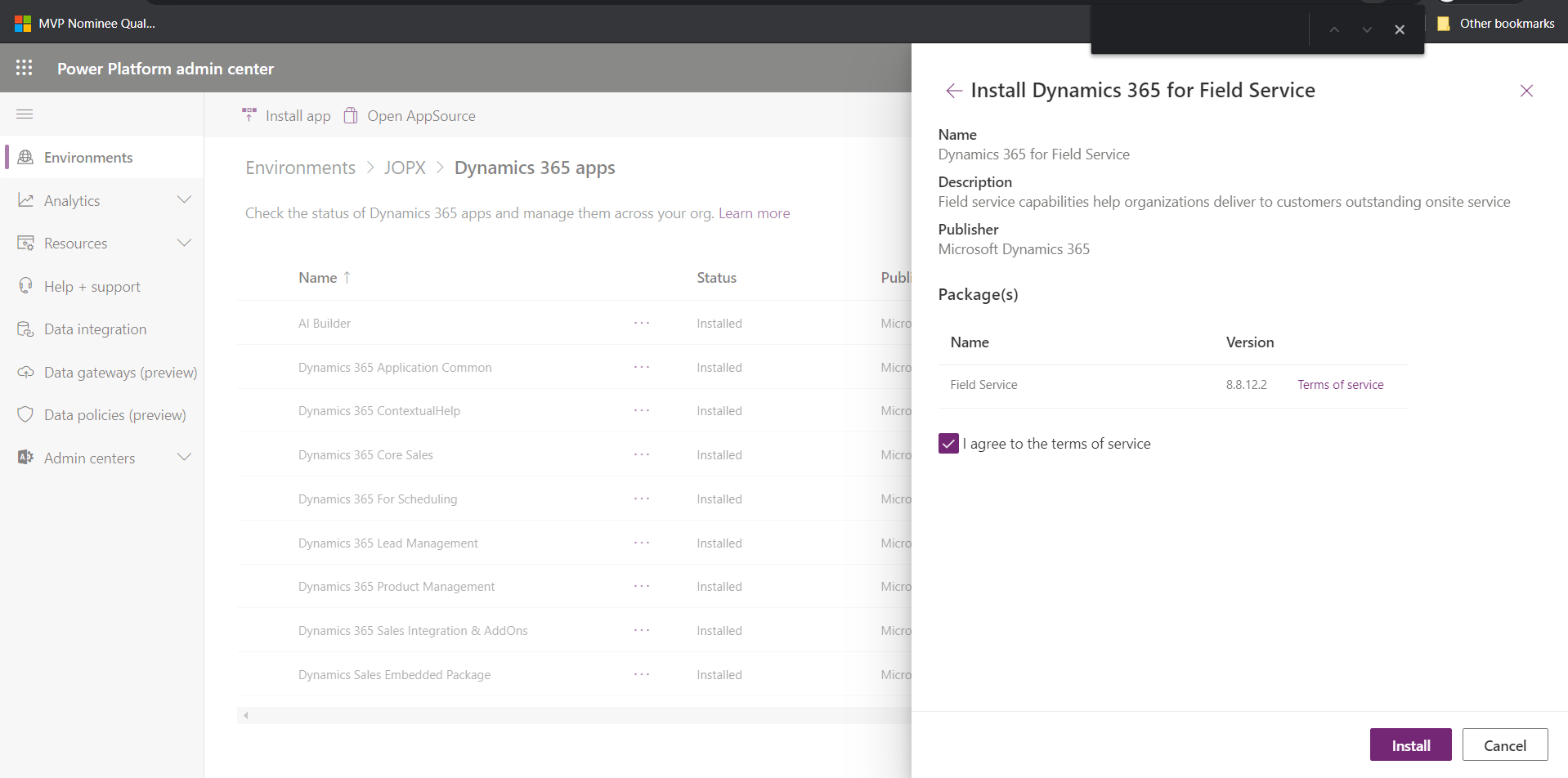Open Data policies (preview) page
Image resolution: width=1568 pixels, height=778 pixels.
[102, 414]
